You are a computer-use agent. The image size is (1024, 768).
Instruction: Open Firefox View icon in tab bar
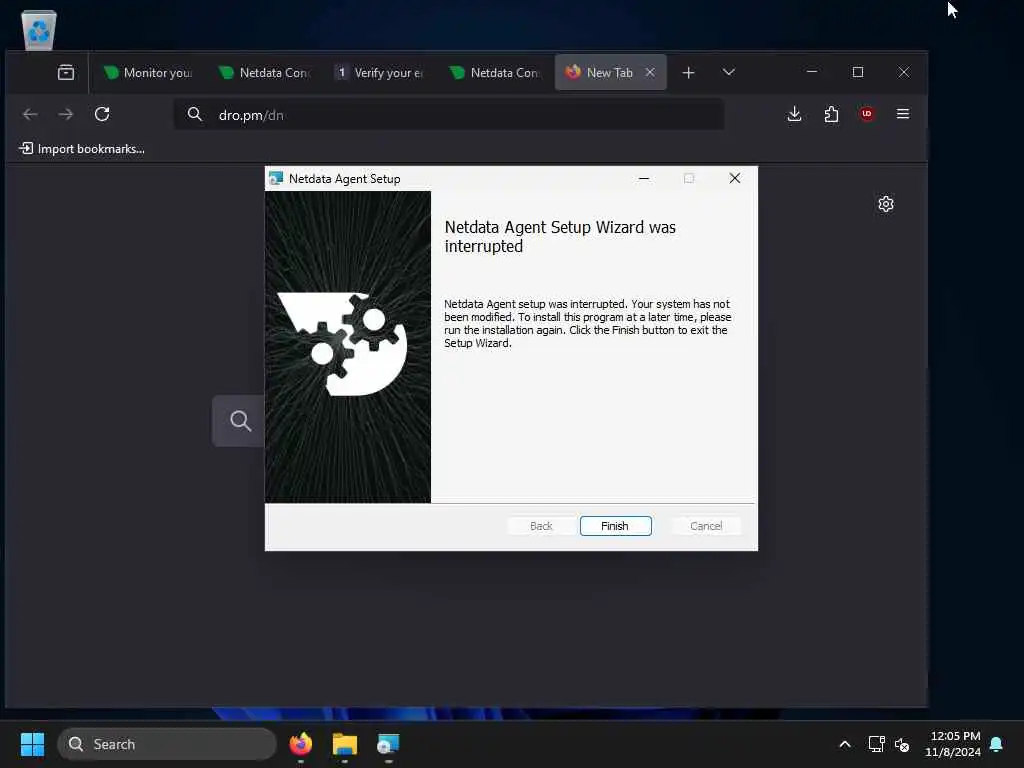click(66, 72)
